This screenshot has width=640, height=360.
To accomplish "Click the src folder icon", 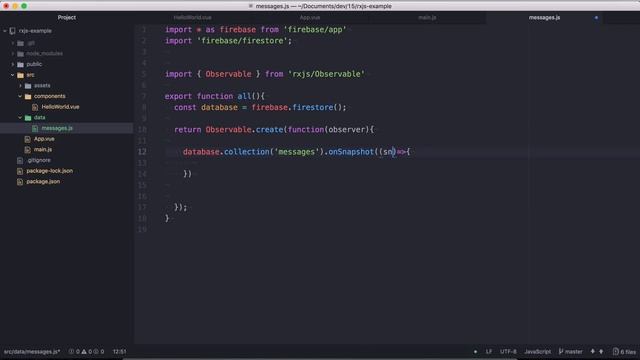I will tap(20, 75).
